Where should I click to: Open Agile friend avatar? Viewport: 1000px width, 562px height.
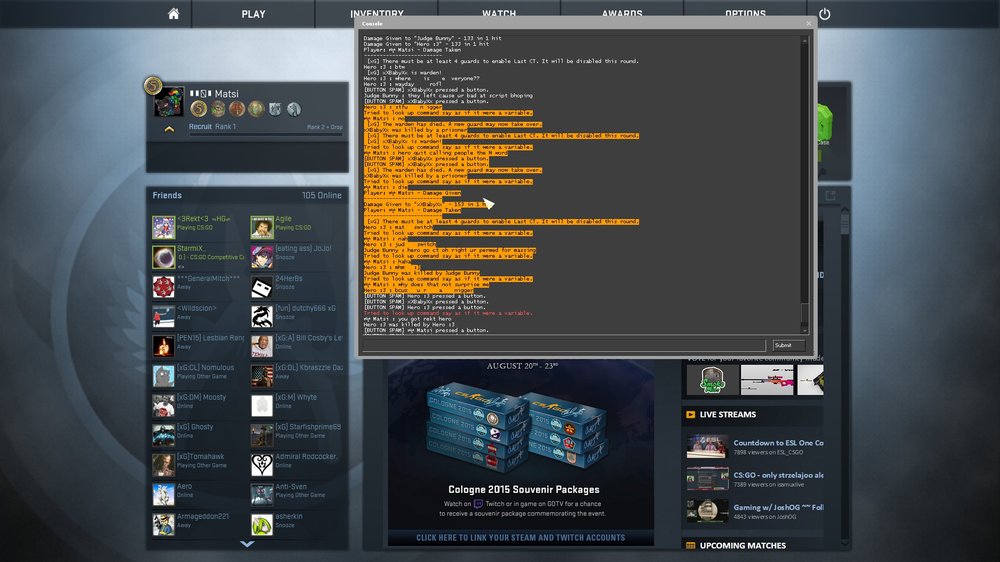pyautogui.click(x=261, y=227)
